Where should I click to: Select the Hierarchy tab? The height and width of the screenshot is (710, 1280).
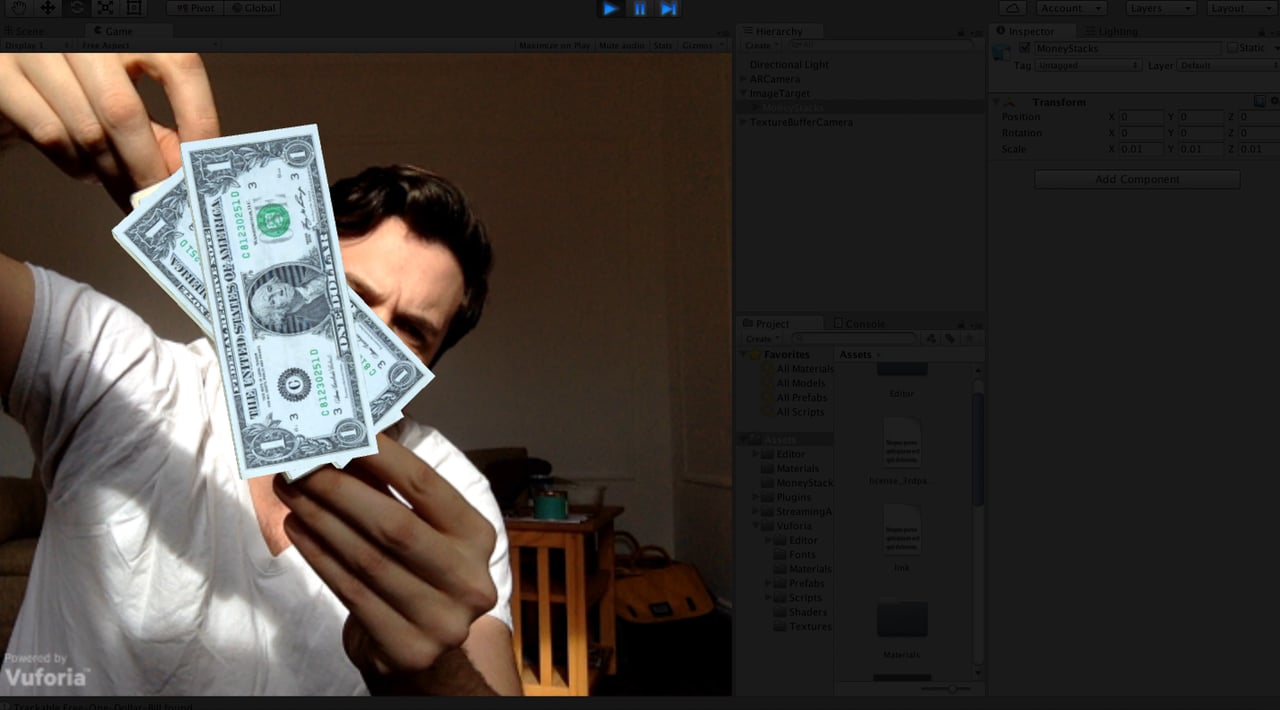780,32
